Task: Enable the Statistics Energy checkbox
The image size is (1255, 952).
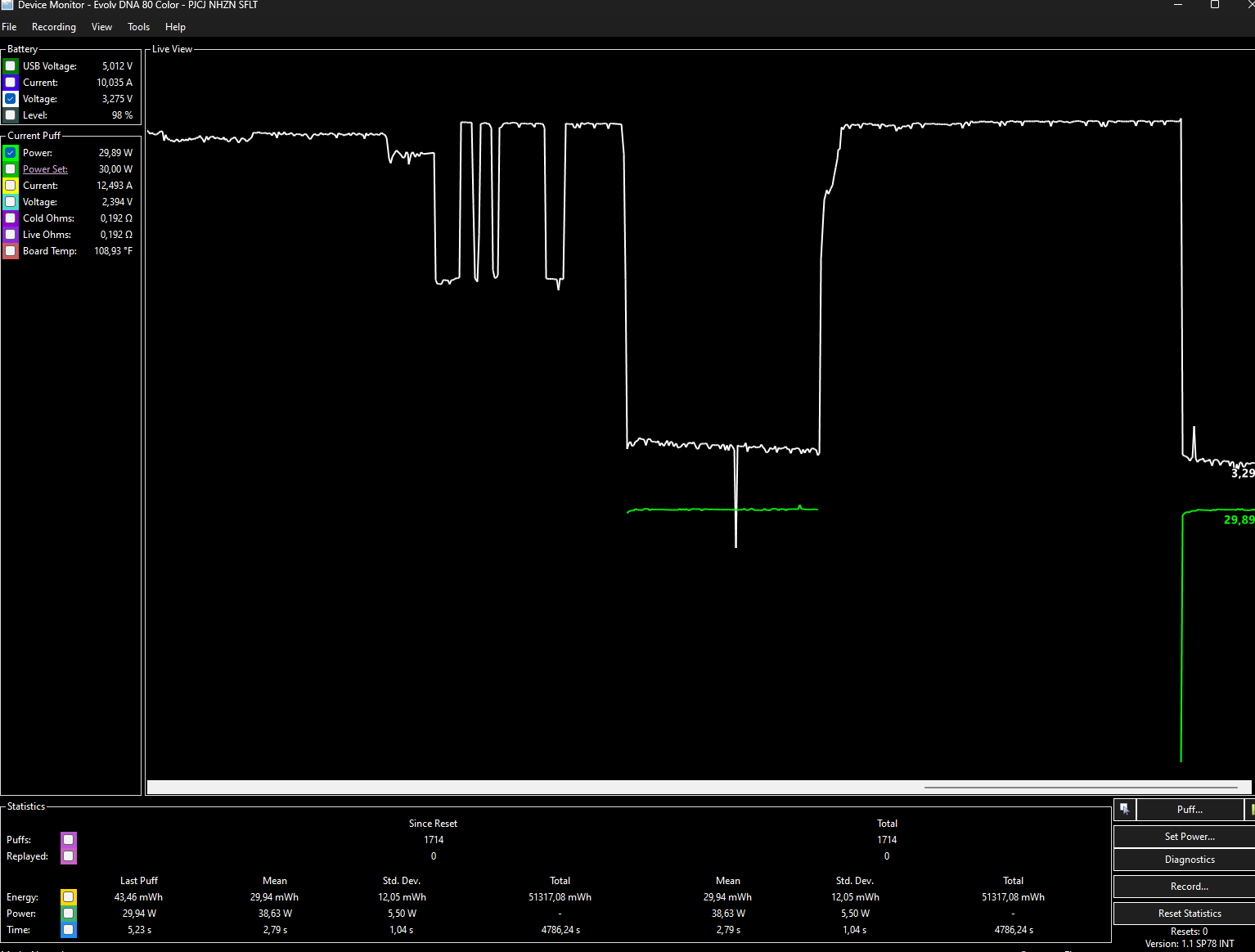Action: pos(69,897)
